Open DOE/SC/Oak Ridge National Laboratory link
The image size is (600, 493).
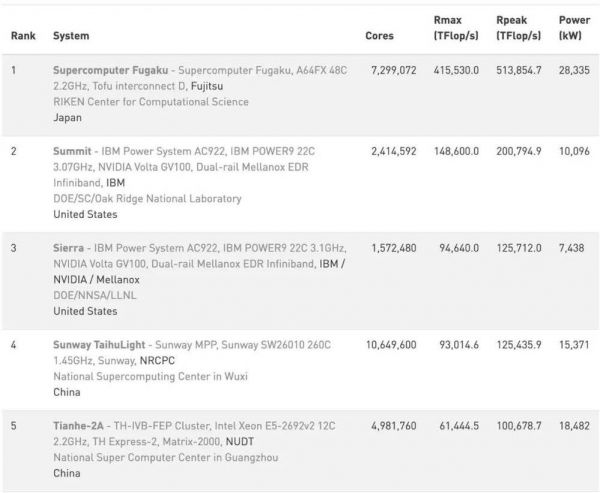pyautogui.click(x=147, y=199)
